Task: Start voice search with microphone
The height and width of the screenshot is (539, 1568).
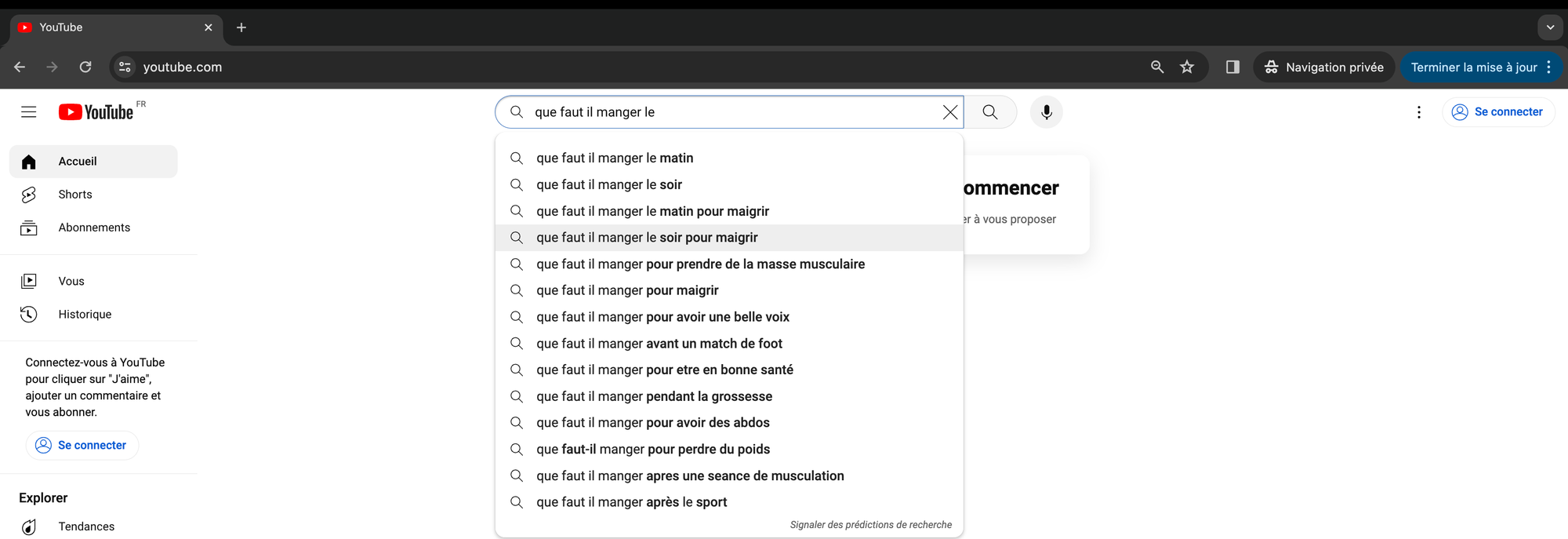Action: click(1046, 112)
